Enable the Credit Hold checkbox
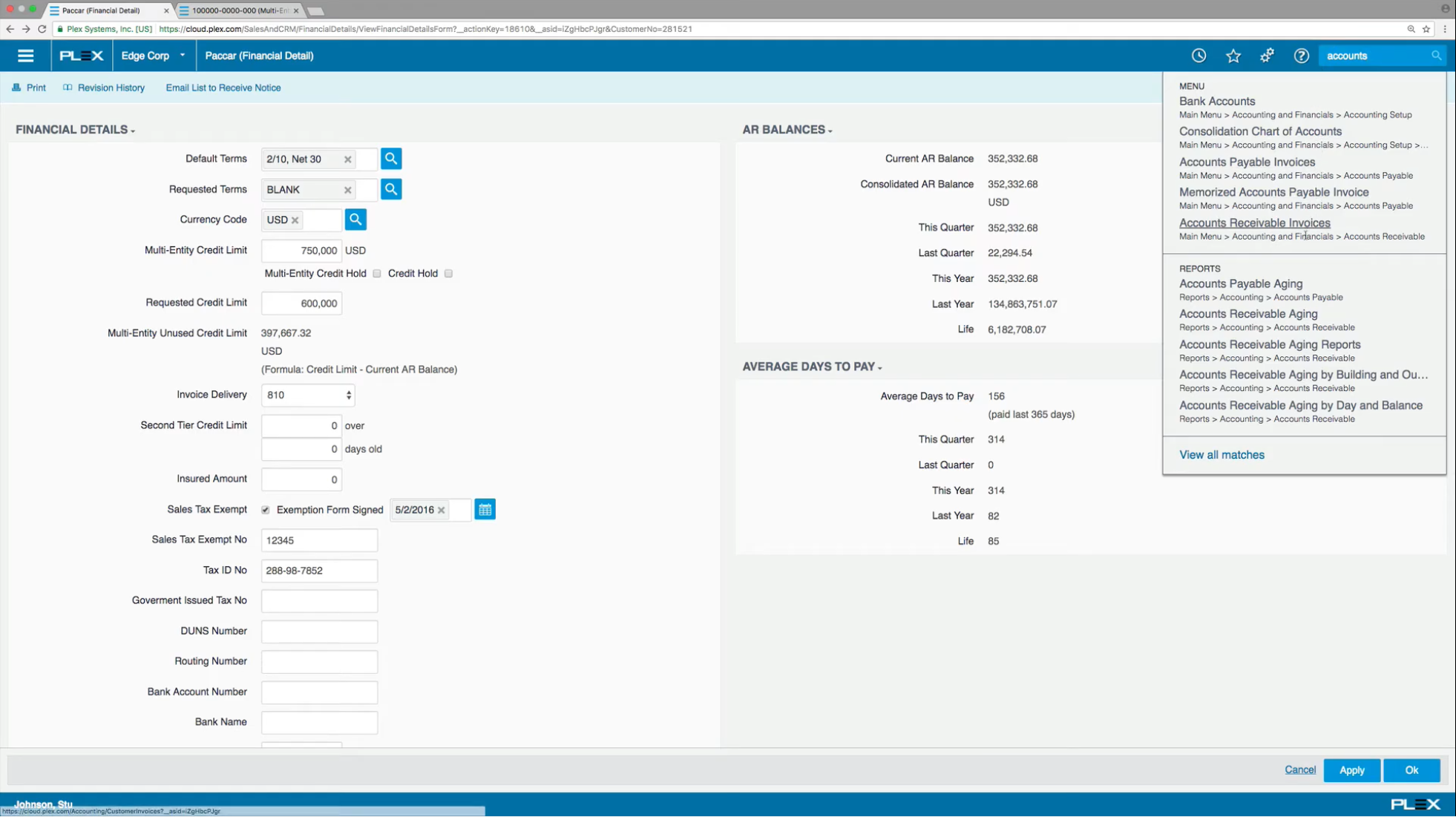 click(x=448, y=273)
